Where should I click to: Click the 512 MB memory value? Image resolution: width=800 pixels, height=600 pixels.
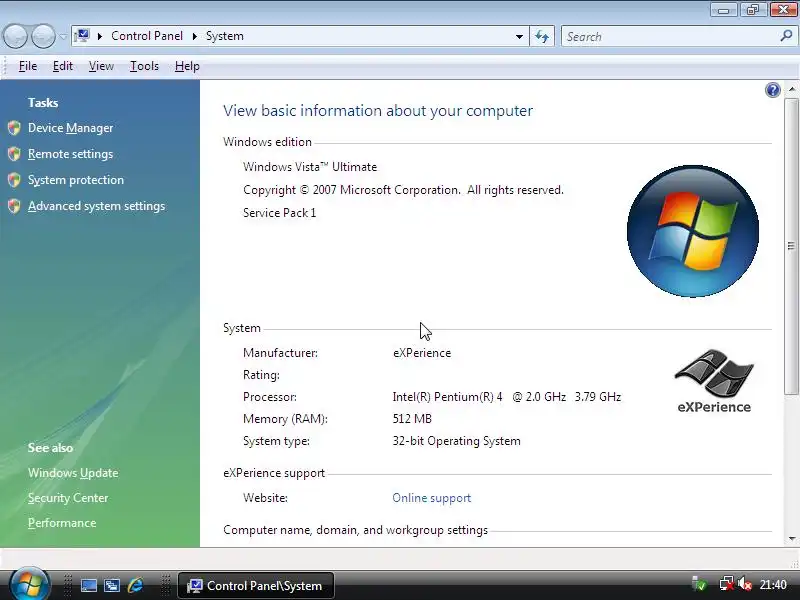coord(412,419)
